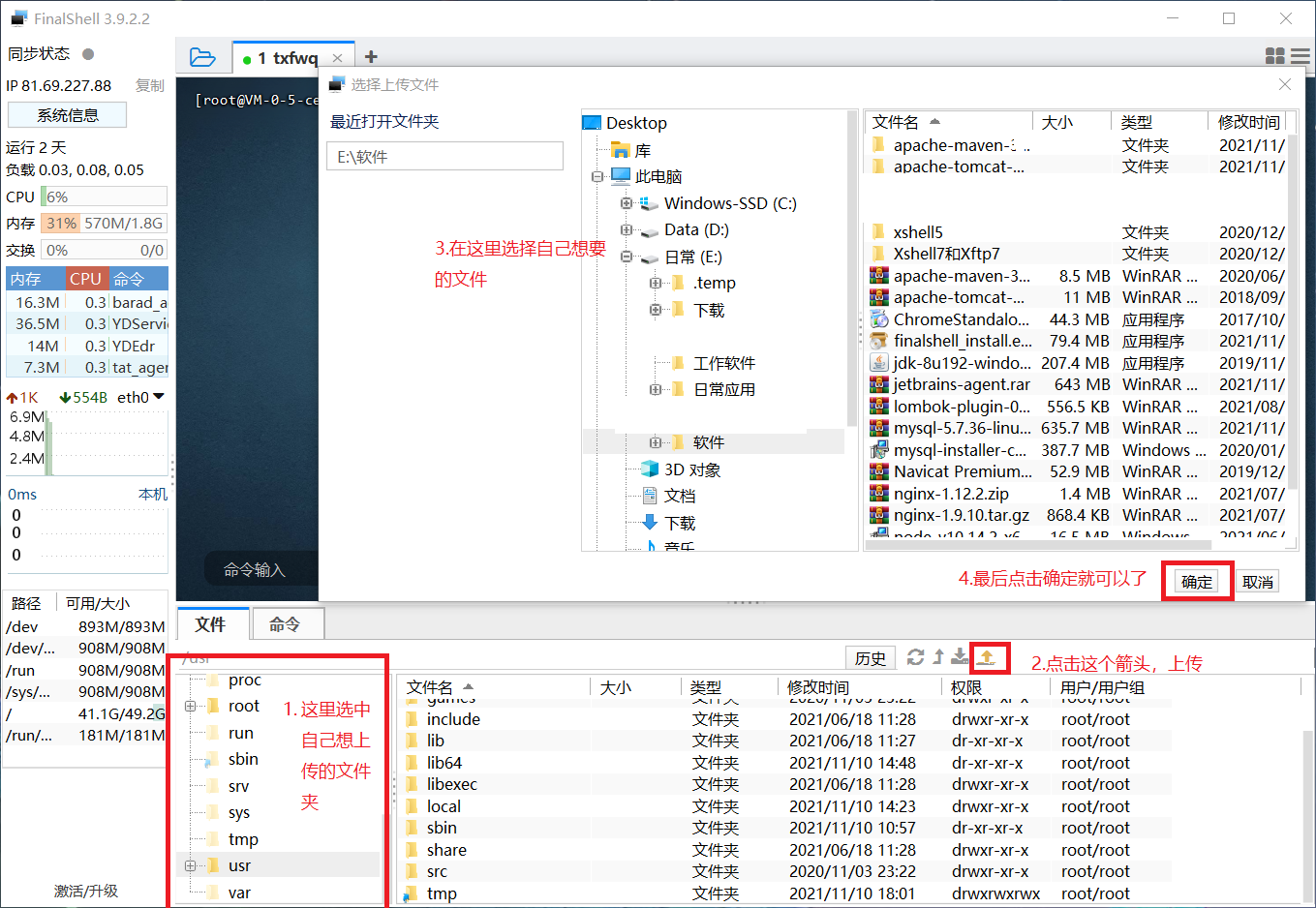Select the mysql-5.7.36-linu archive row
Image resolution: width=1316 pixels, height=908 pixels.
[1077, 428]
